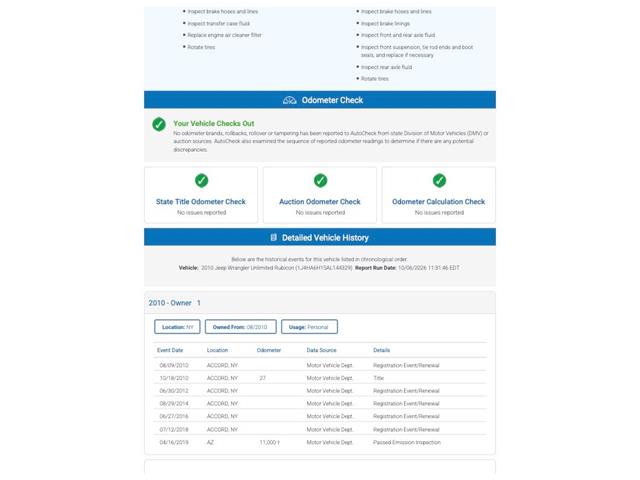
Task: Click odometer reading 27
Action: (x=262, y=378)
